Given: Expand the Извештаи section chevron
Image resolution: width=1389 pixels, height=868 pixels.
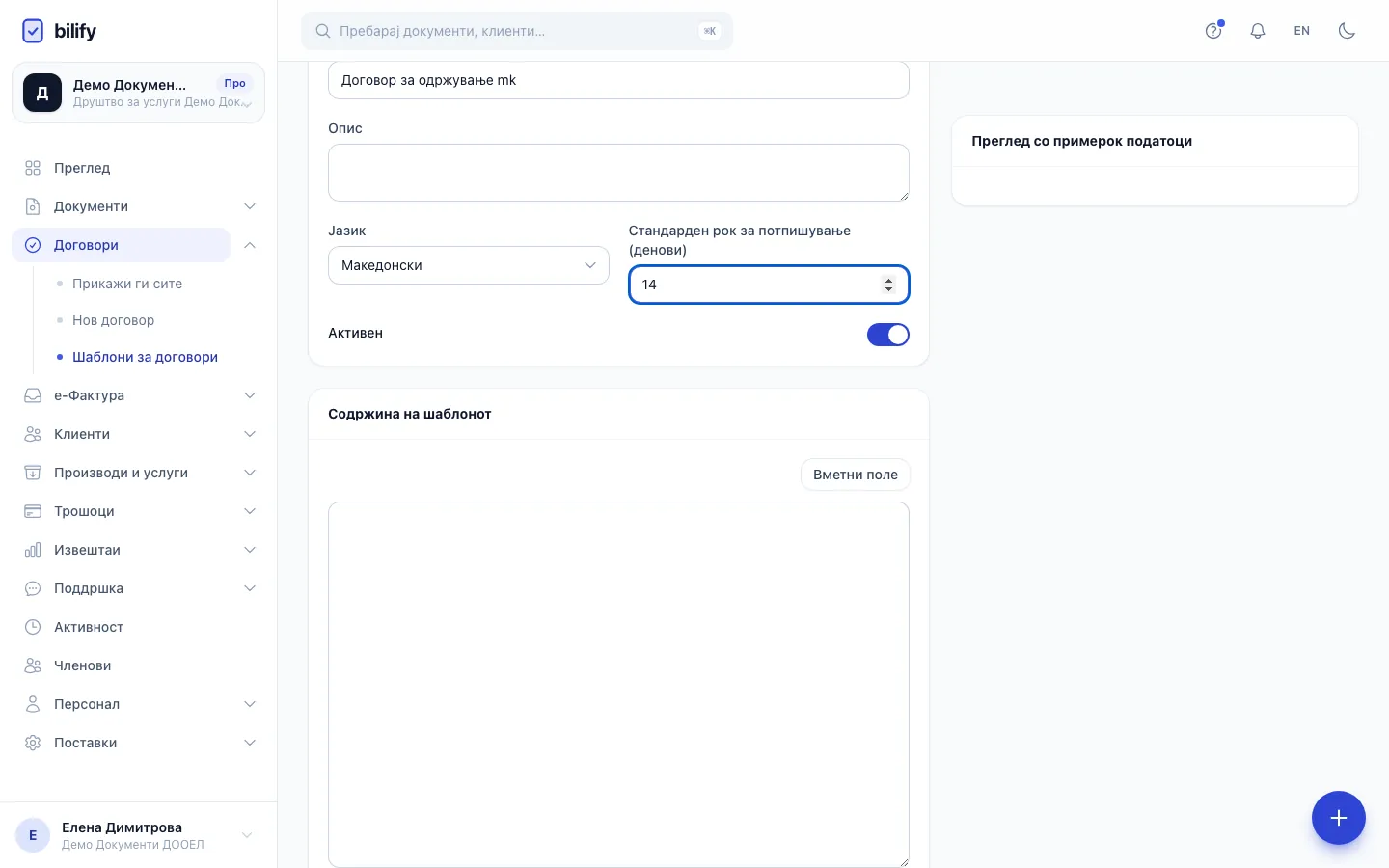Looking at the screenshot, I should (250, 550).
